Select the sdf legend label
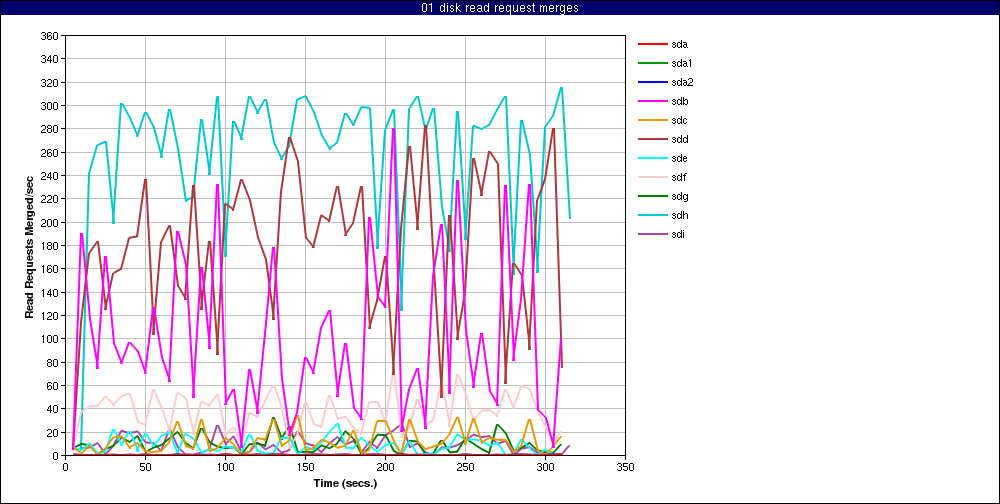This screenshot has width=1000, height=504. pyautogui.click(x=679, y=177)
